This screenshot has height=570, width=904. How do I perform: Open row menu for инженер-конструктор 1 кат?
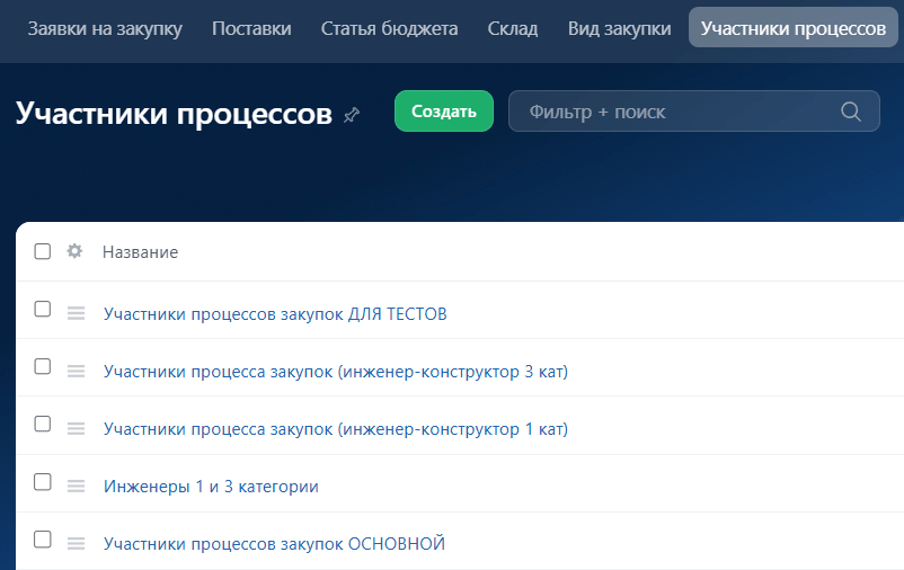[x=76, y=428]
